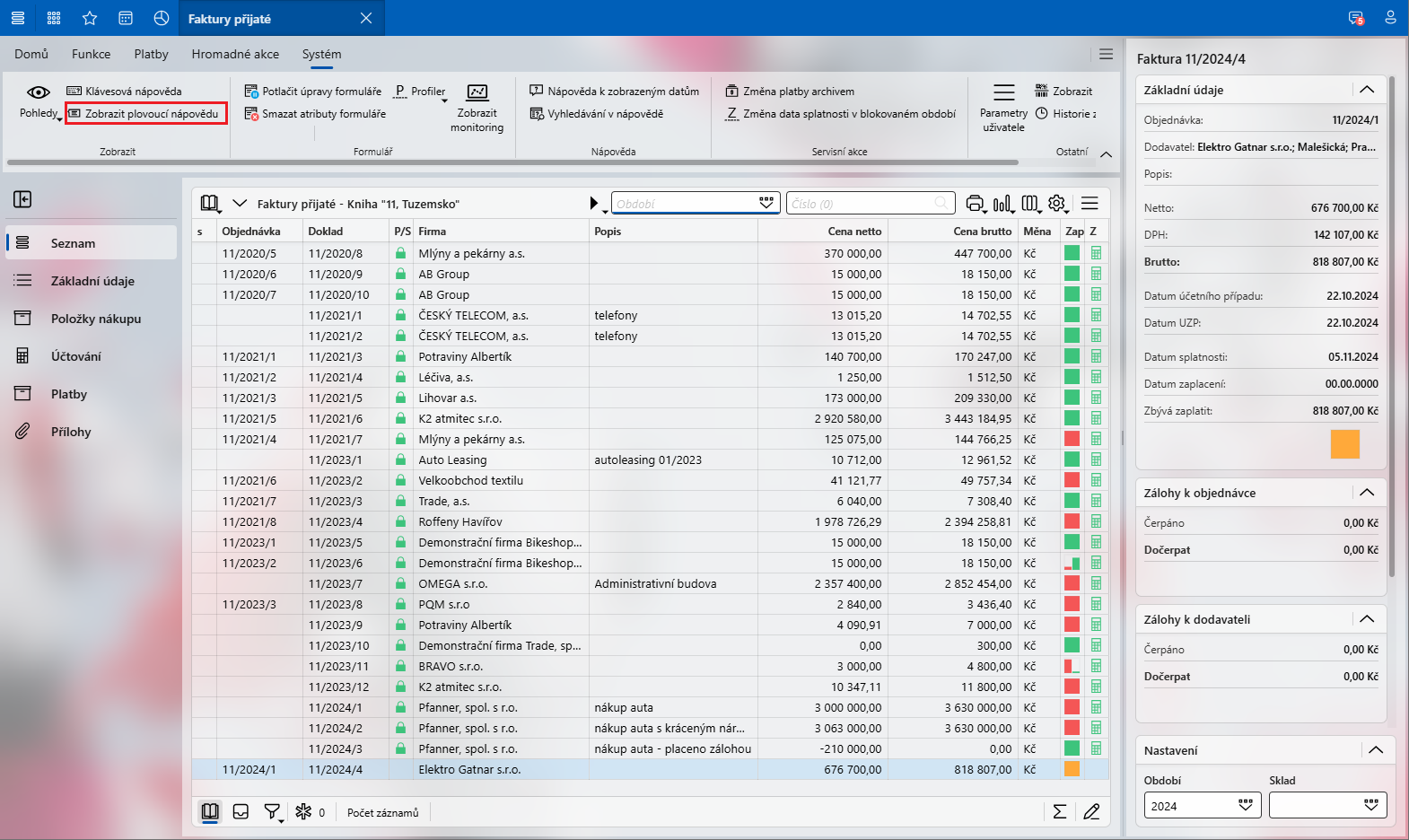Image resolution: width=1409 pixels, height=840 pixels.
Task: Click the book icon beside the Faktury přijaté title
Action: (210, 204)
